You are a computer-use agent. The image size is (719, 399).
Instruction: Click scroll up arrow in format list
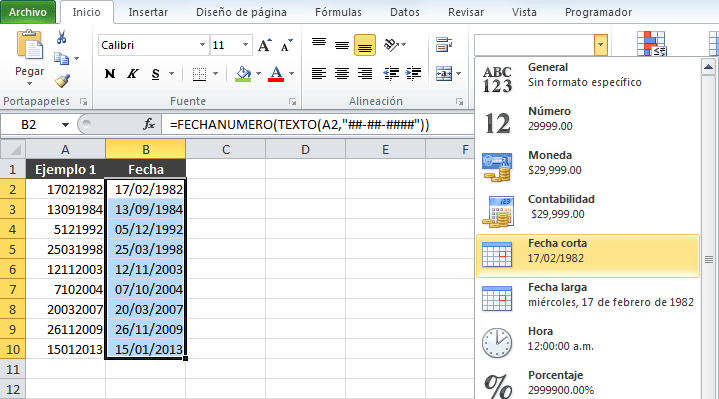click(x=708, y=67)
